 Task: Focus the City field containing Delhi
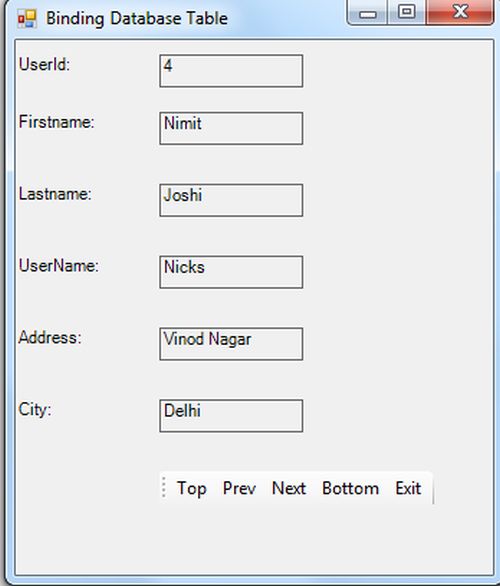[231, 416]
